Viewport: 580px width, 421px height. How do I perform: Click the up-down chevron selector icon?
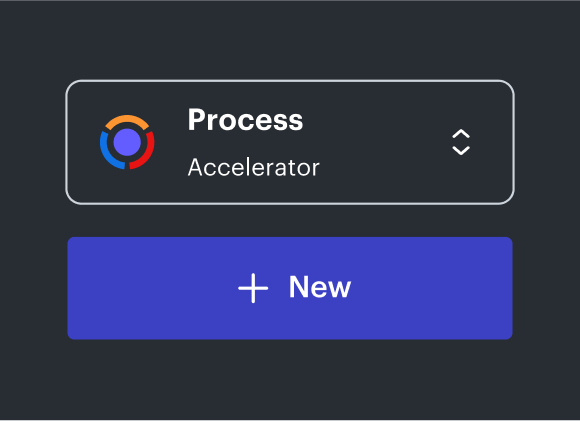coord(461,142)
